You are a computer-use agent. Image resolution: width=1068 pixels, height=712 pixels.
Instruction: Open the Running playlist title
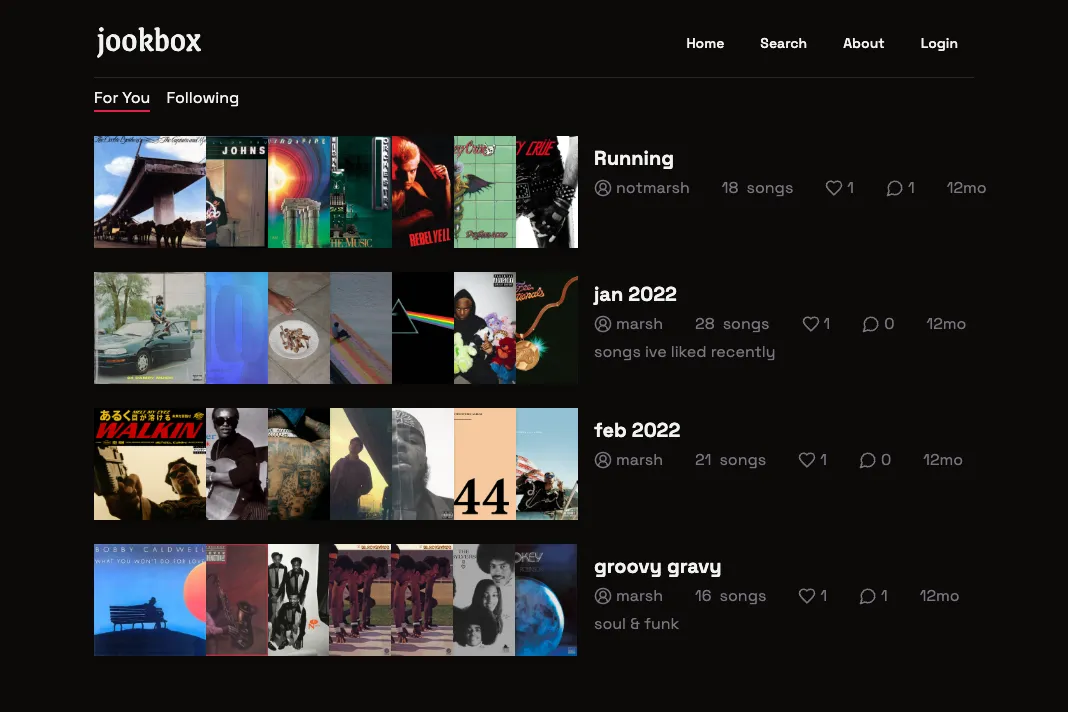633,158
